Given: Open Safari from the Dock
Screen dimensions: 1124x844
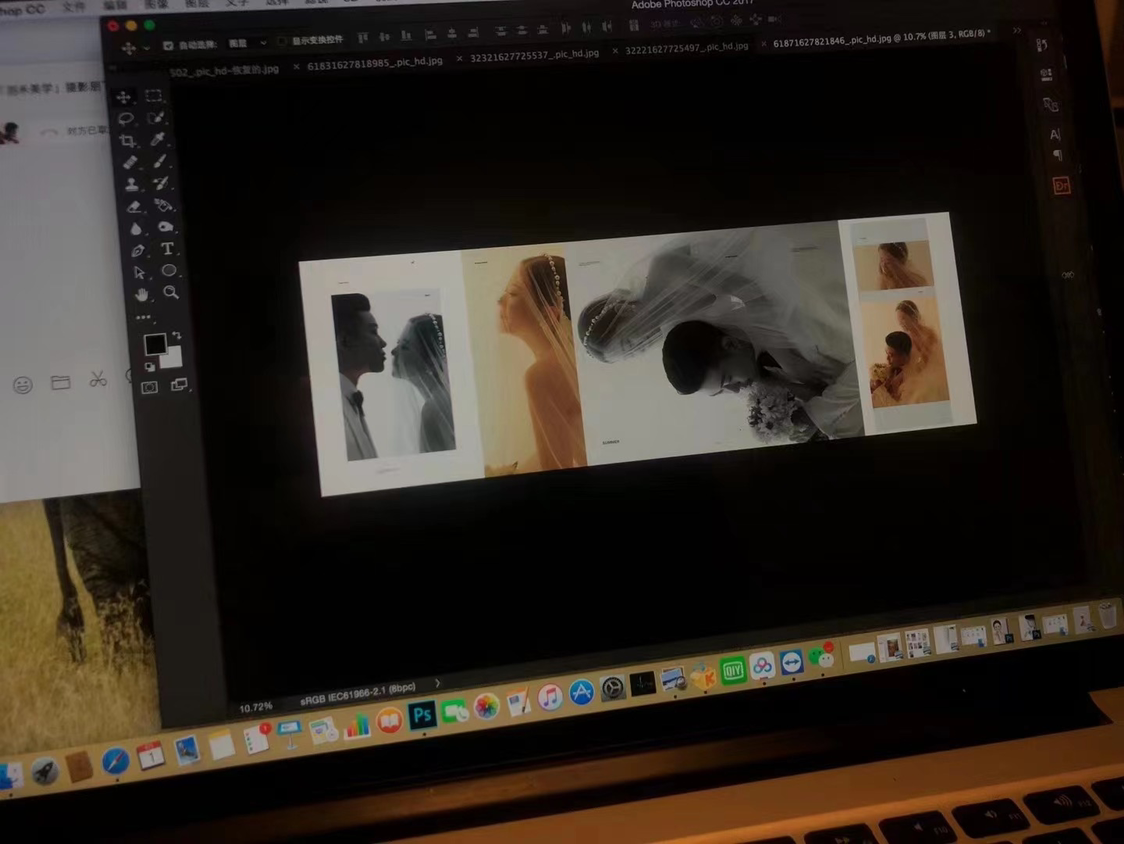Looking at the screenshot, I should [115, 762].
